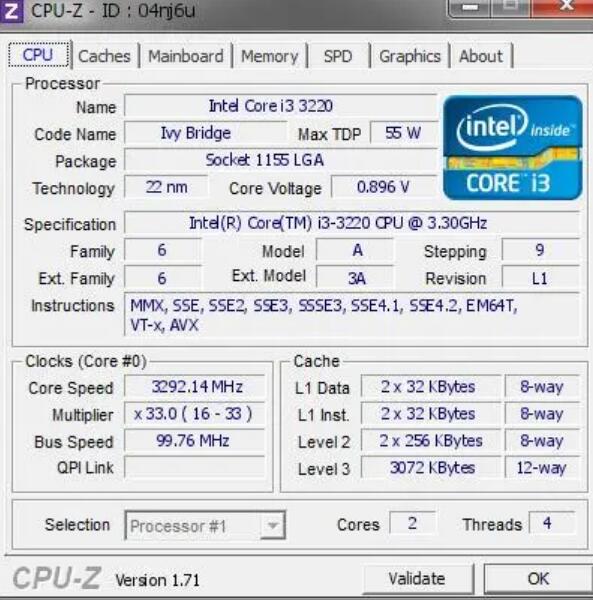Show the About tab
The height and width of the screenshot is (600, 593).
pyautogui.click(x=481, y=56)
